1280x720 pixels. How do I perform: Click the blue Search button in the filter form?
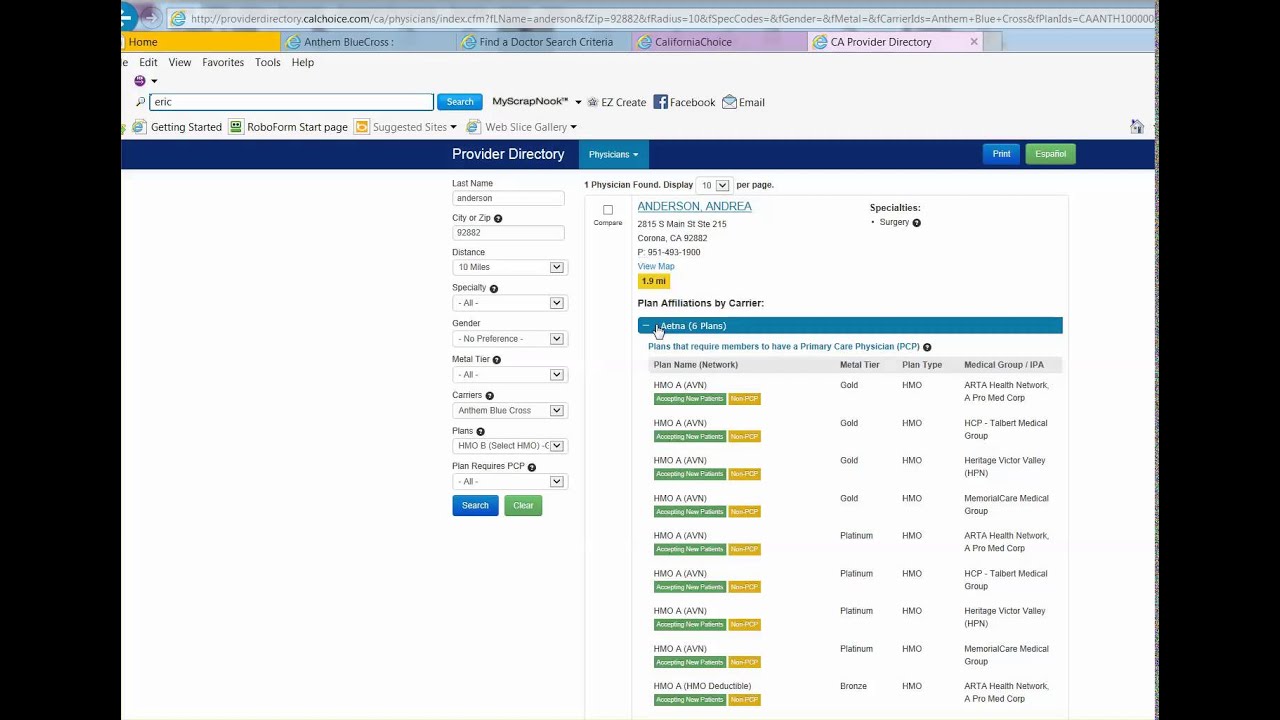[x=475, y=506]
